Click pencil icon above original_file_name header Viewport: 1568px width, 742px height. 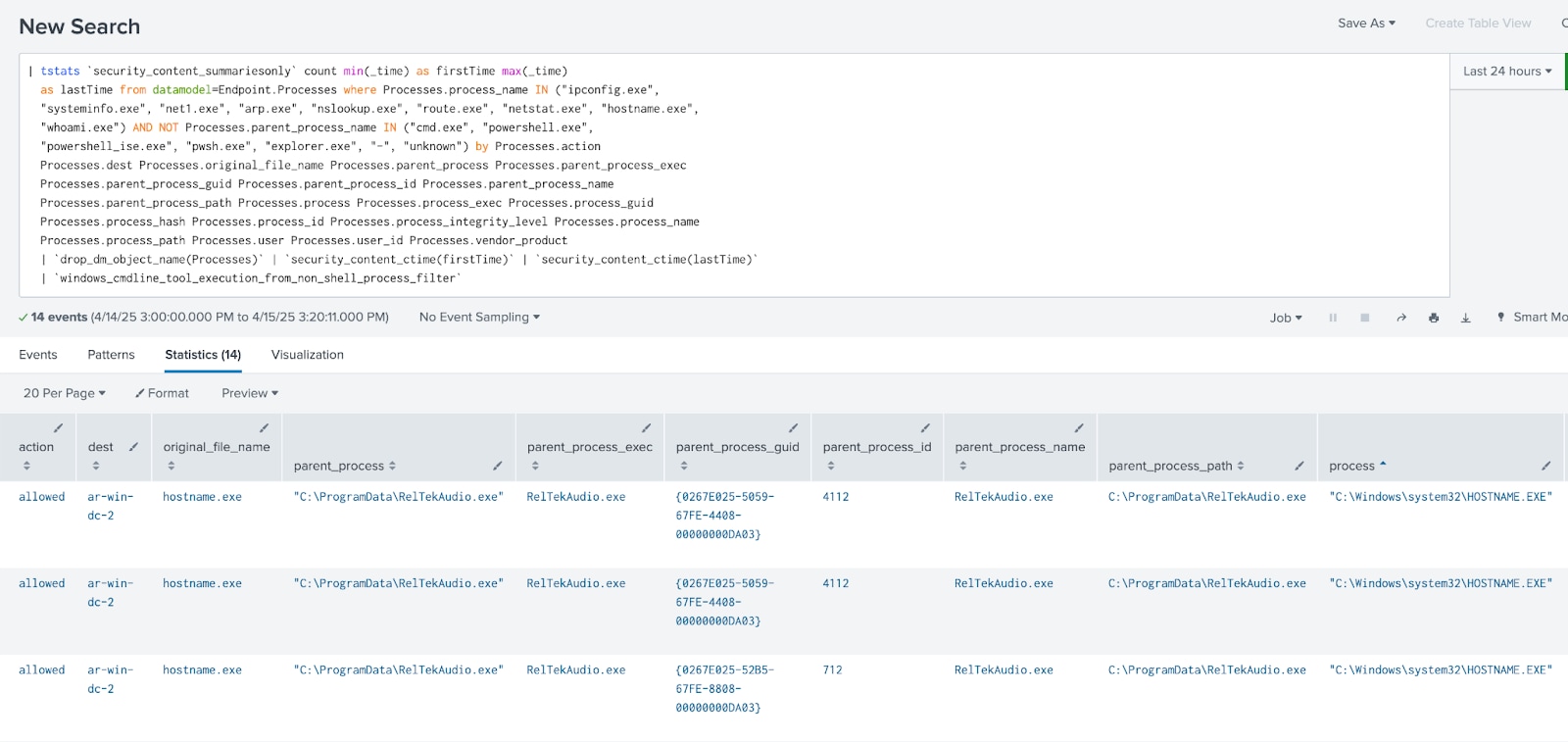264,428
